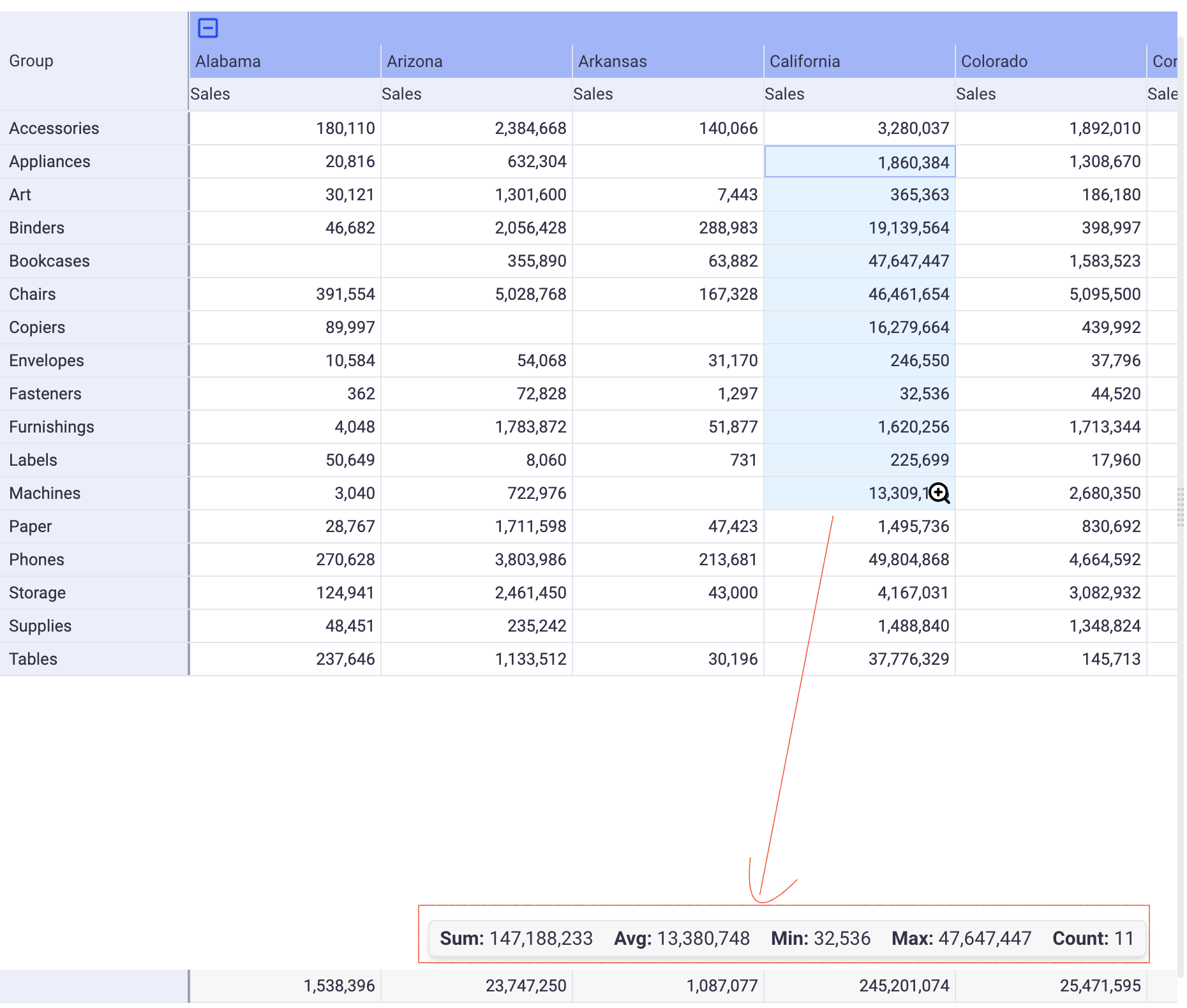Select the Alabama column header
This screenshot has height=1008, width=1187.
click(228, 62)
